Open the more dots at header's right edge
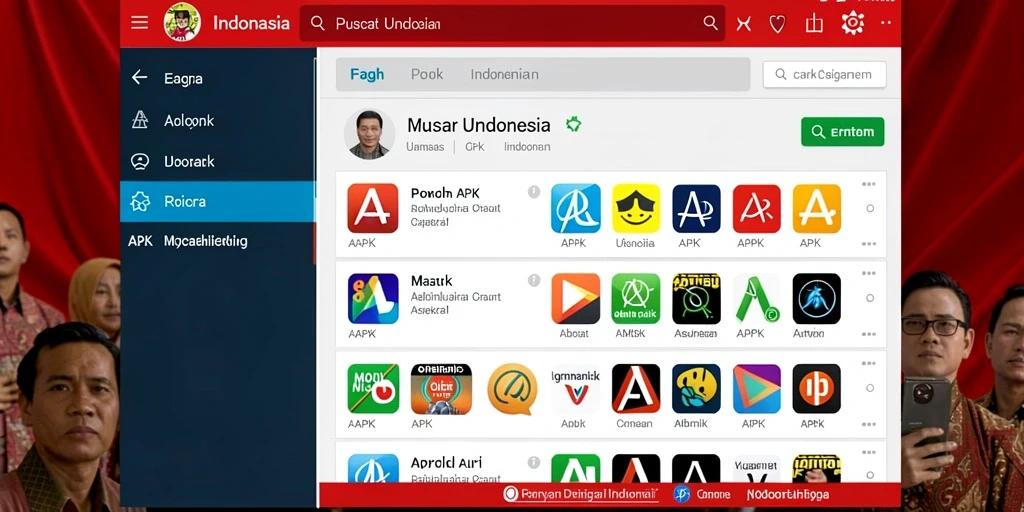 point(886,23)
